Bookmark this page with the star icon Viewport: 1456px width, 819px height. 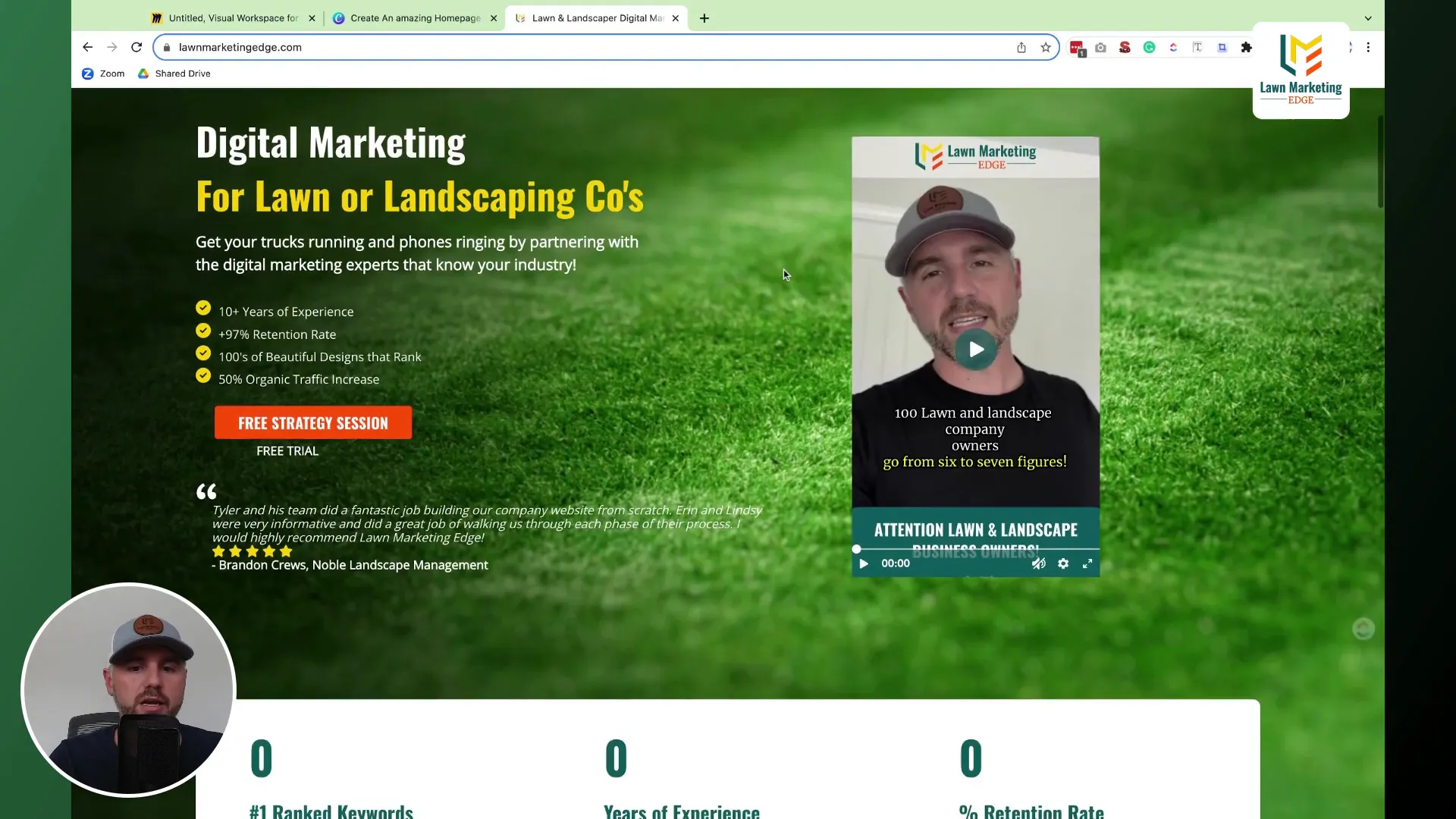[x=1046, y=47]
